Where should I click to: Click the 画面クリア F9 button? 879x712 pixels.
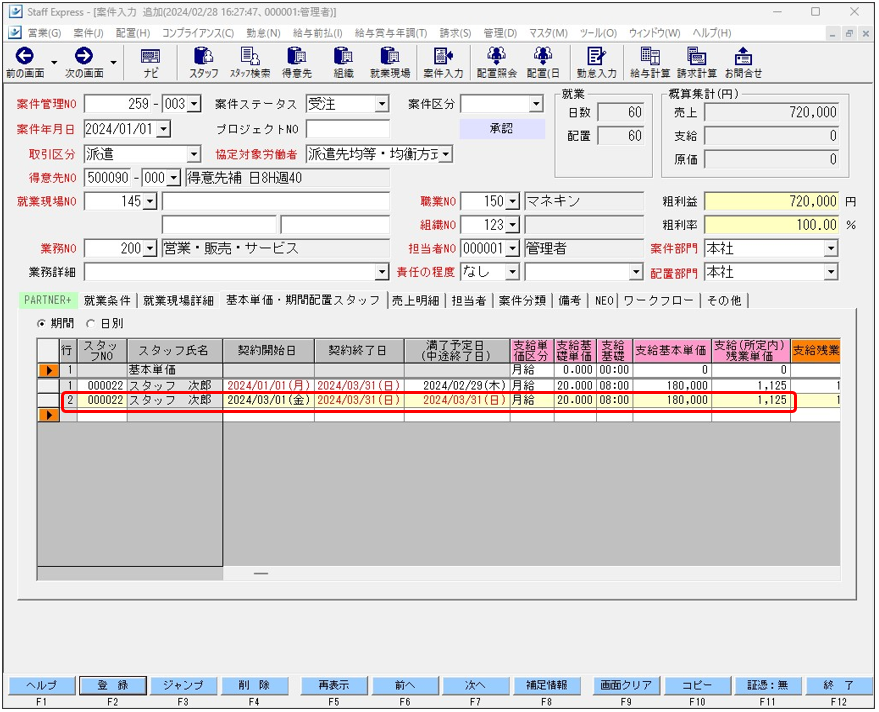(x=626, y=685)
